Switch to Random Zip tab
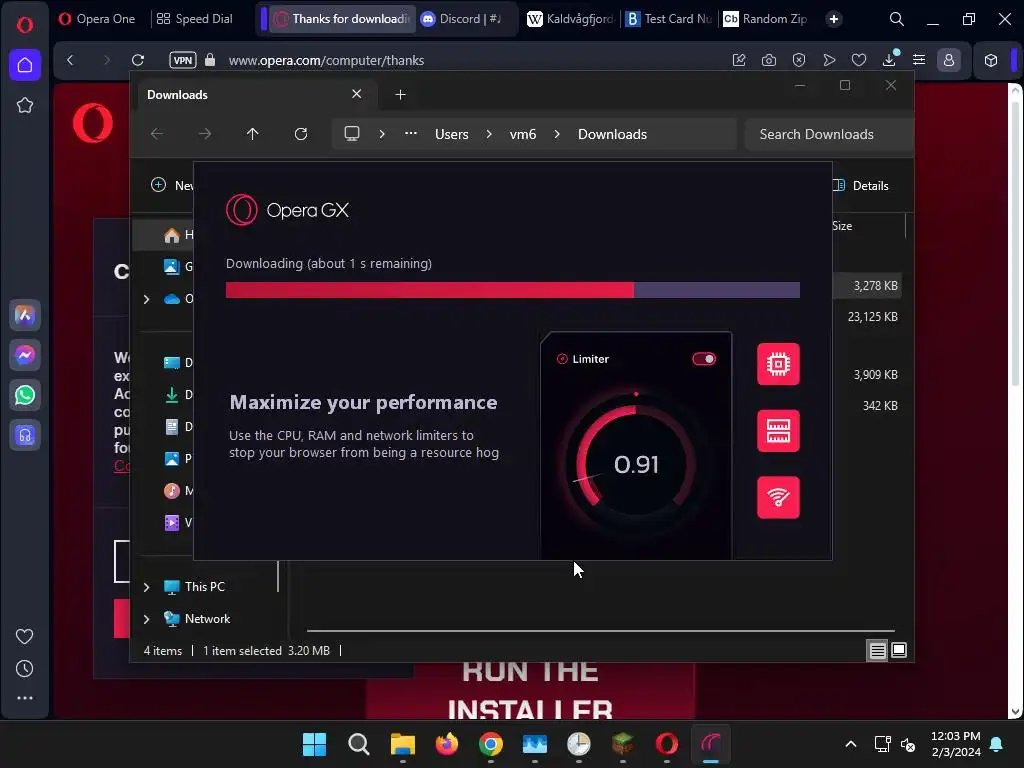This screenshot has height=768, width=1024. 765,19
